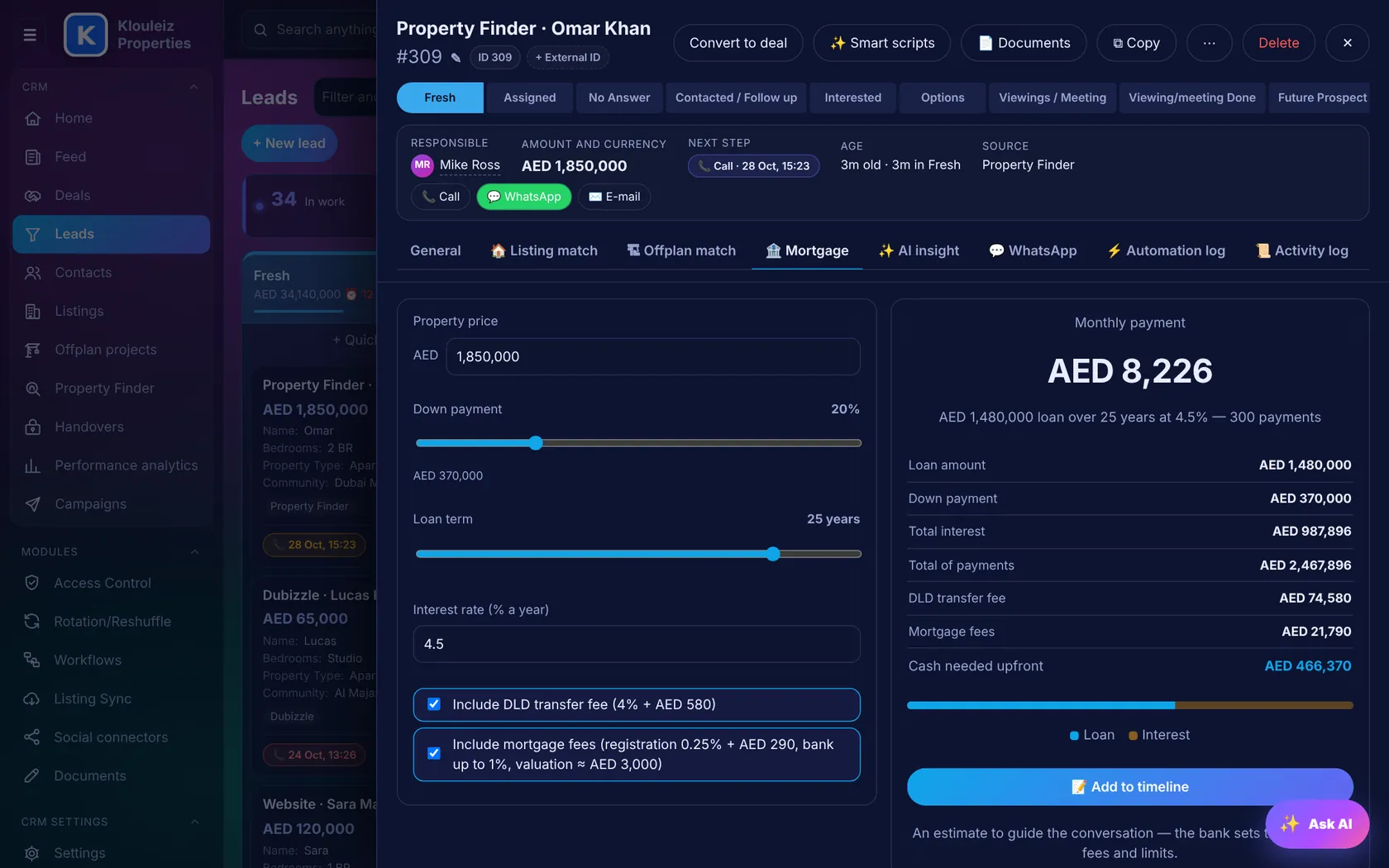The height and width of the screenshot is (868, 1389).
Task: Click the green WhatsApp contact button
Action: [x=524, y=197]
